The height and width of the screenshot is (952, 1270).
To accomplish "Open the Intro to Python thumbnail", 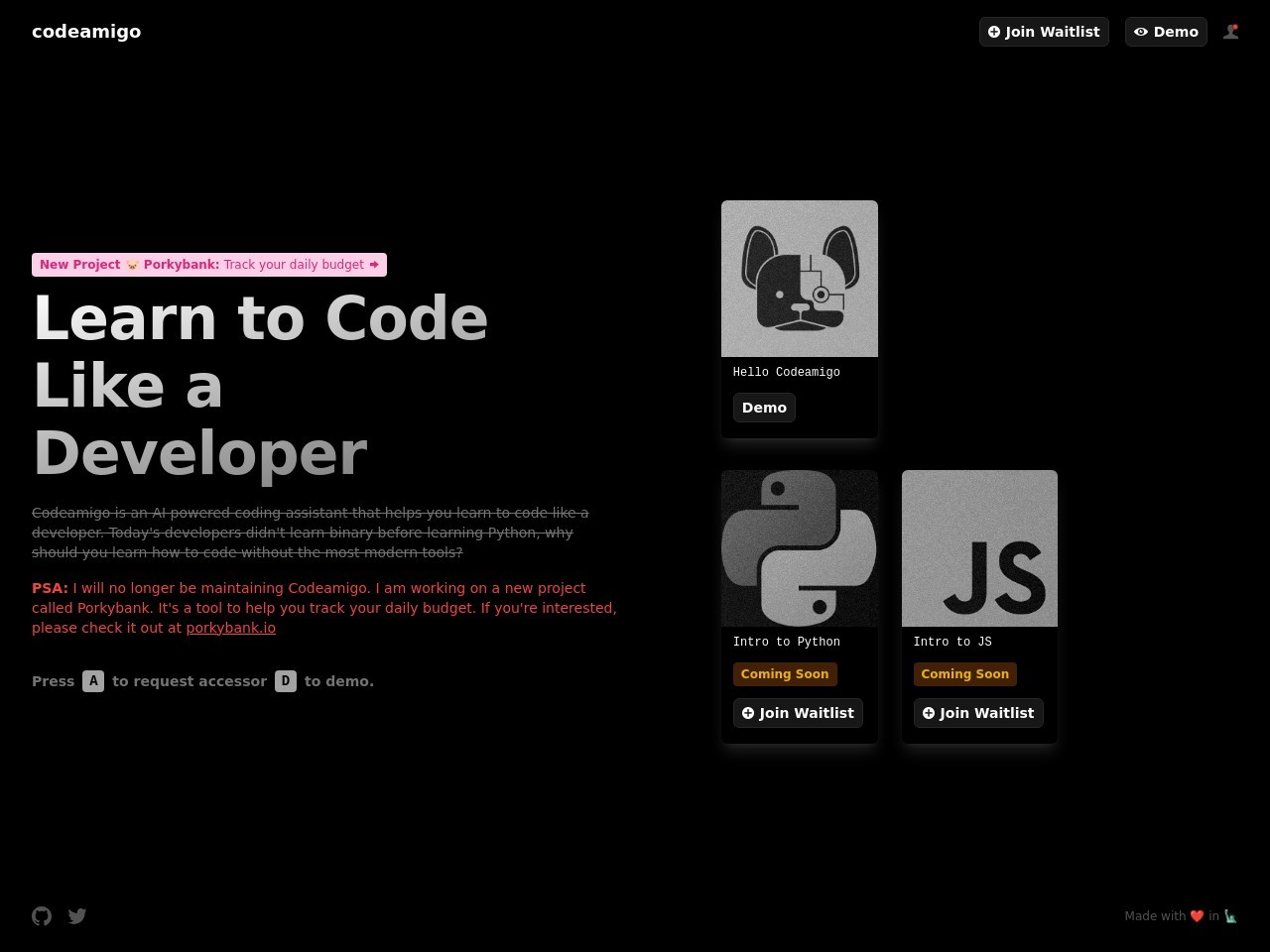I will pos(800,548).
